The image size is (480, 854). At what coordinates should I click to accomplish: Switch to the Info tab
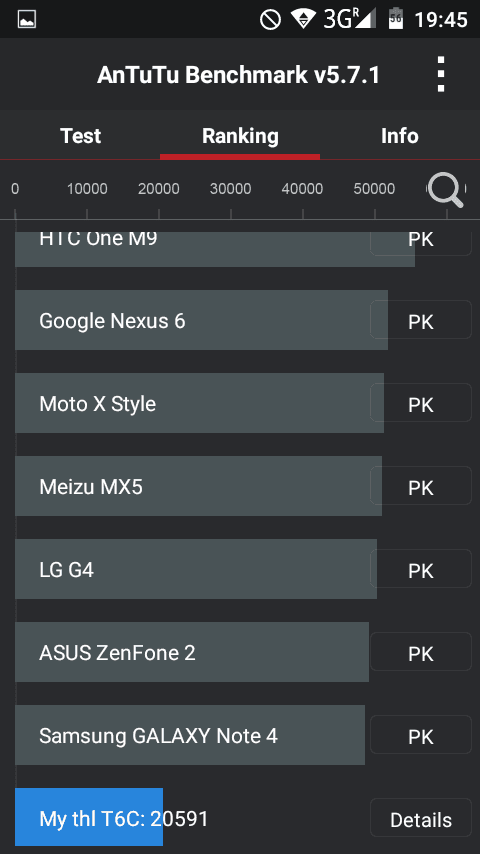point(399,136)
